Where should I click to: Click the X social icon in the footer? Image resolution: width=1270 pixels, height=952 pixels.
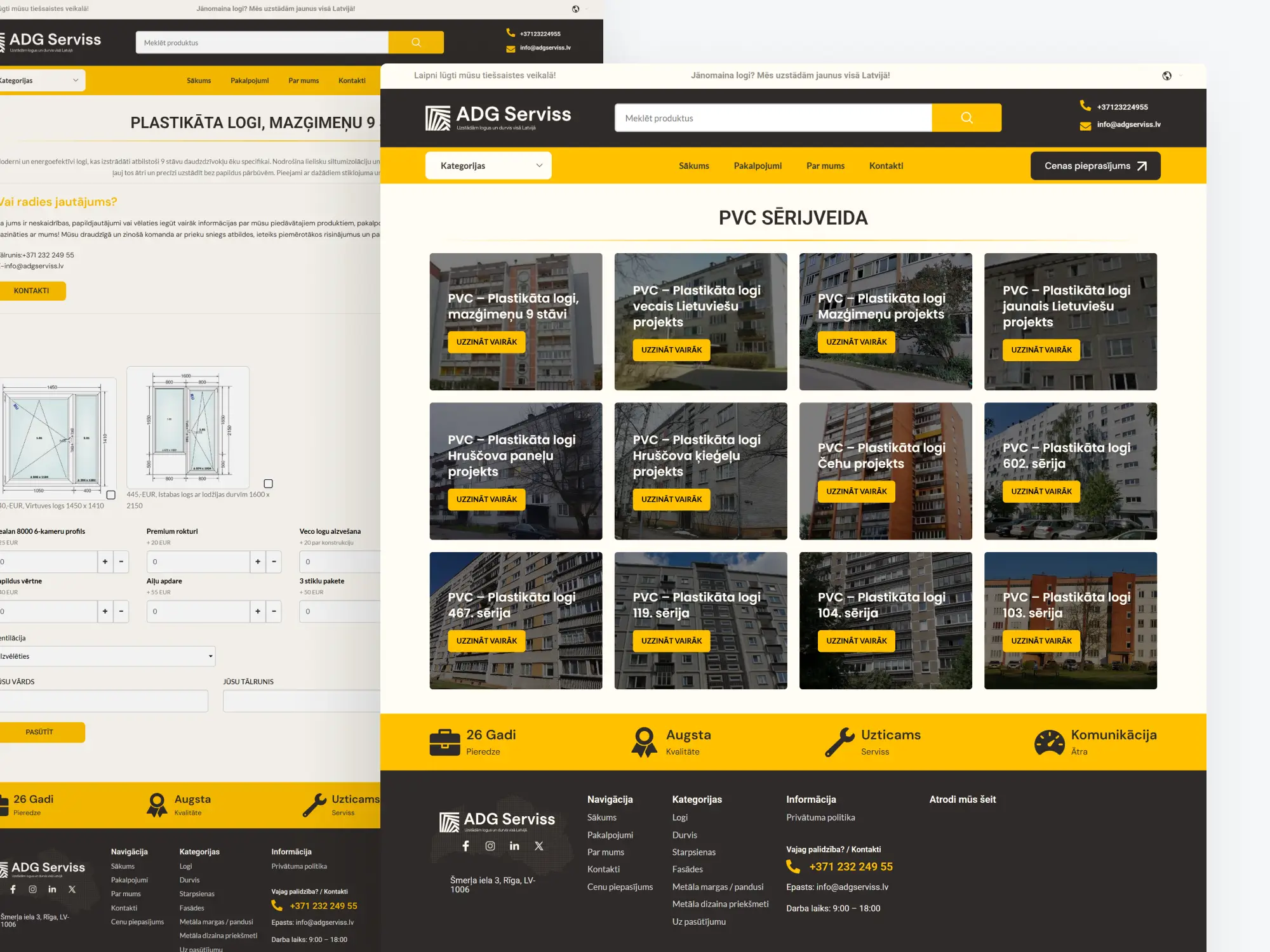tap(538, 845)
